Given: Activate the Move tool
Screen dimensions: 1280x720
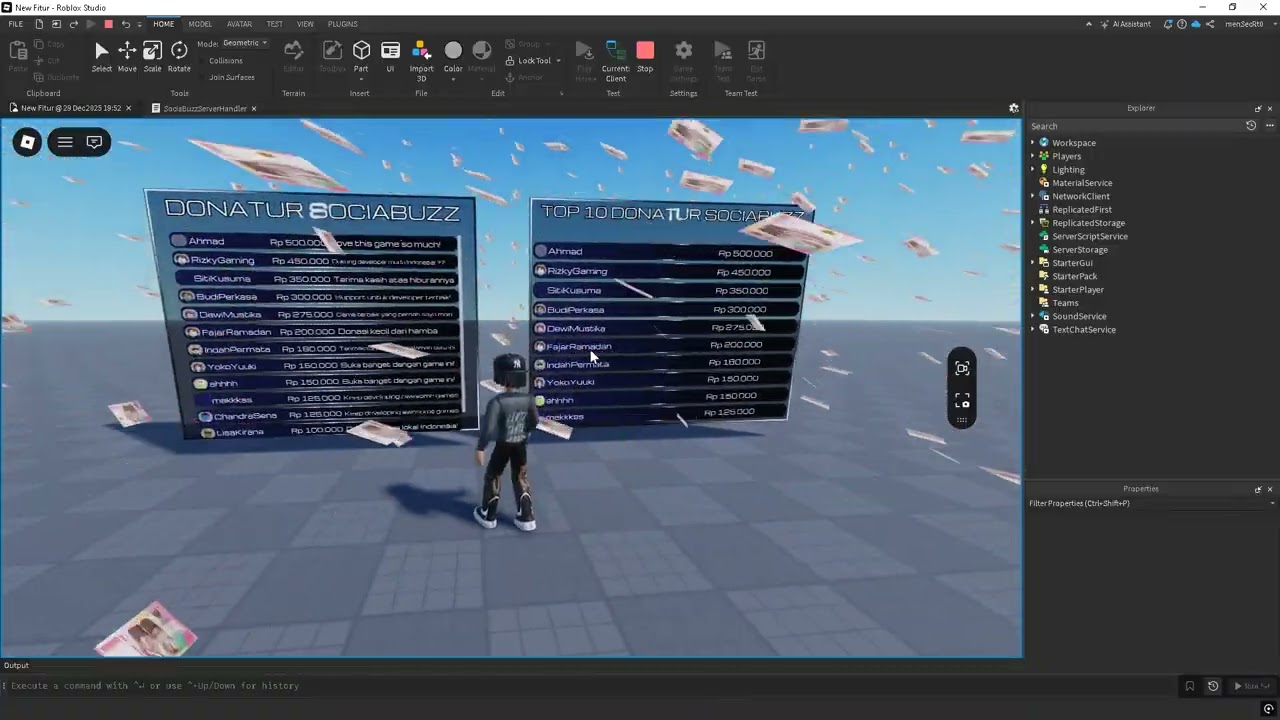Looking at the screenshot, I should pos(127,56).
